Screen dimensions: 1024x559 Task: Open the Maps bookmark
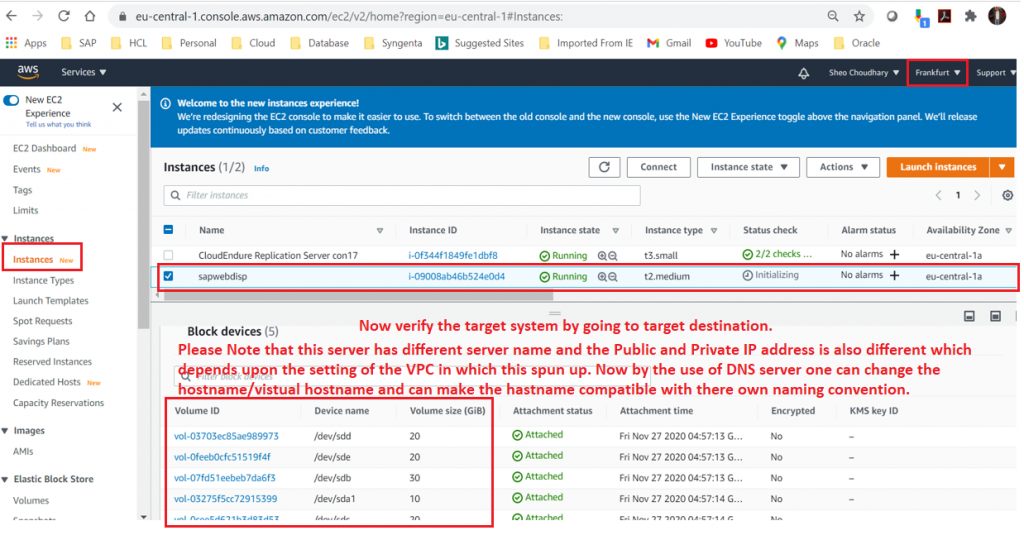(x=797, y=43)
